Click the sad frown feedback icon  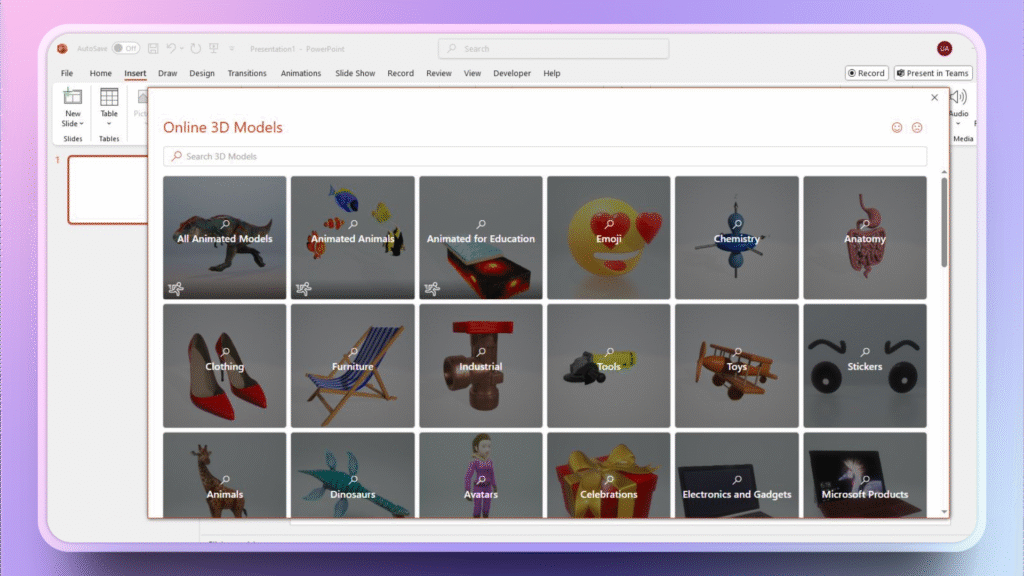[x=917, y=128]
